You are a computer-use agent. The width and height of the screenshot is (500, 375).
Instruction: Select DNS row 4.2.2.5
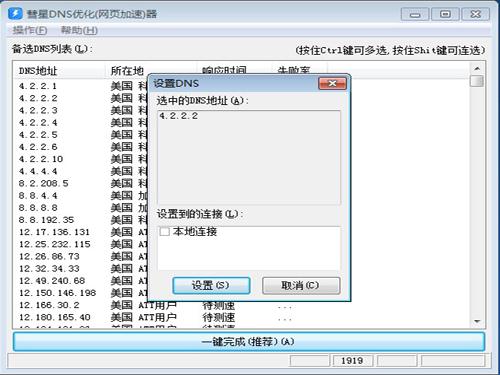pos(38,135)
